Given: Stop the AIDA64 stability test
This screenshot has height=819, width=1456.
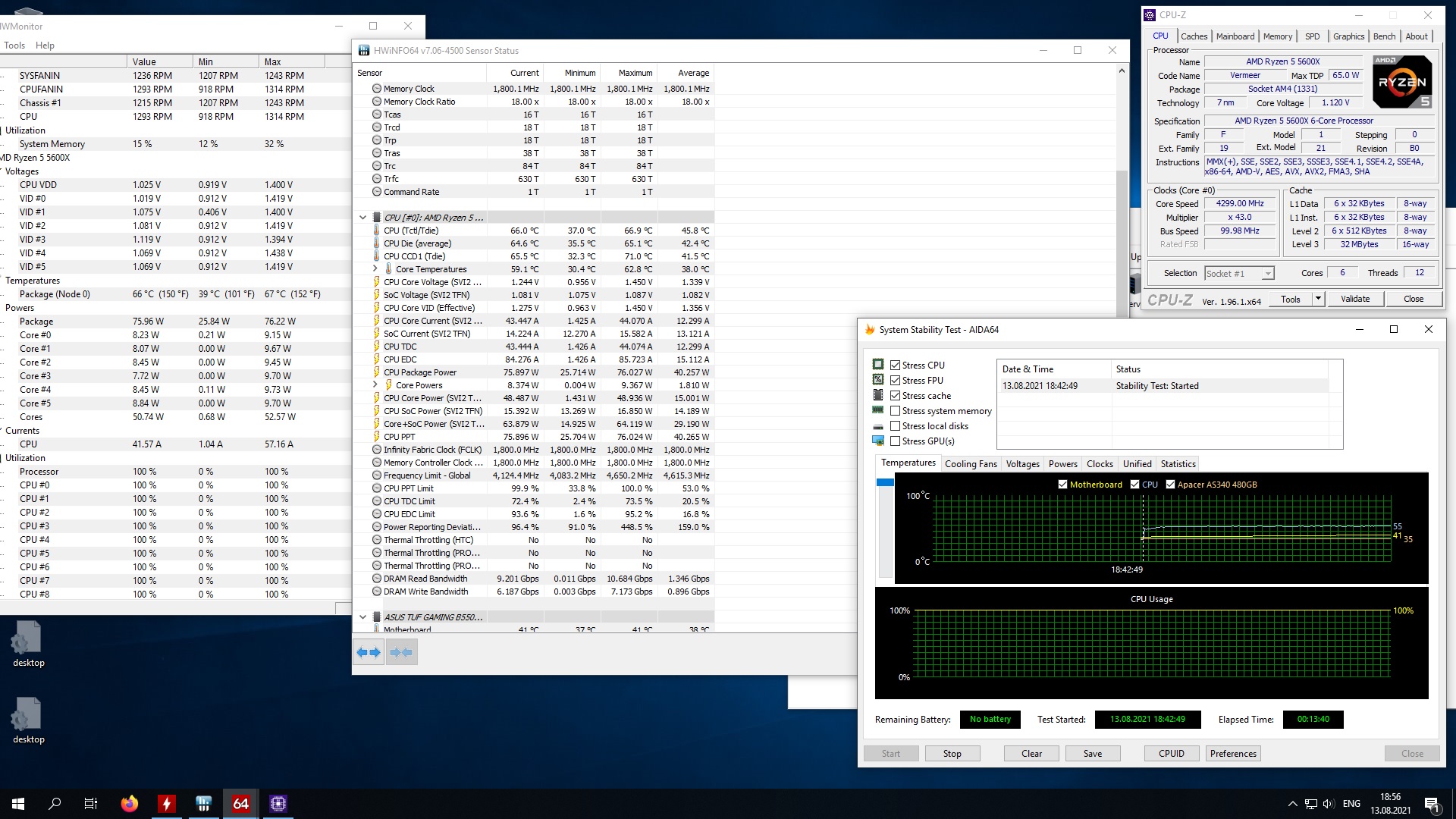Looking at the screenshot, I should [952, 754].
